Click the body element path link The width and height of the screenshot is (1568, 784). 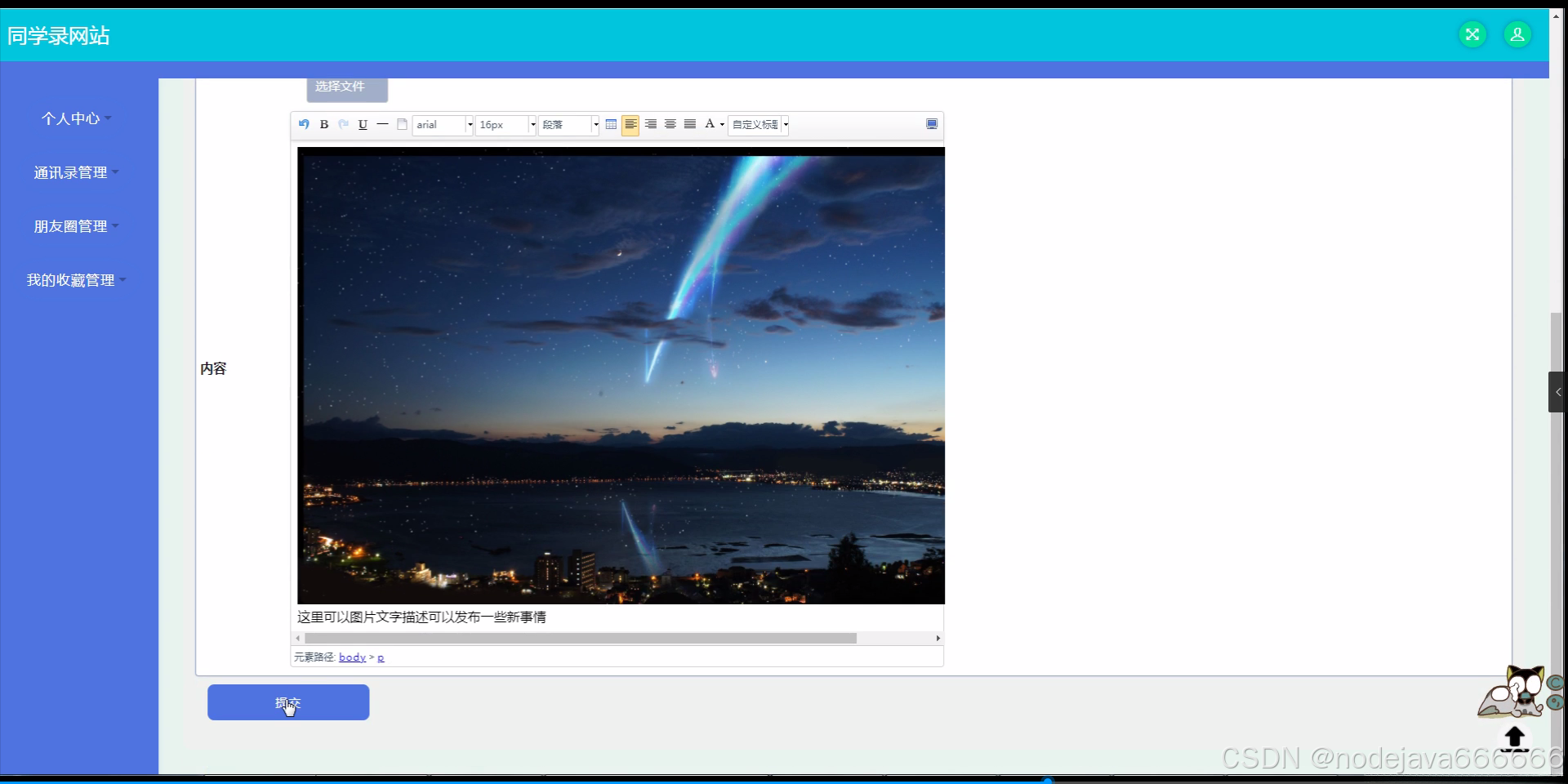(352, 657)
